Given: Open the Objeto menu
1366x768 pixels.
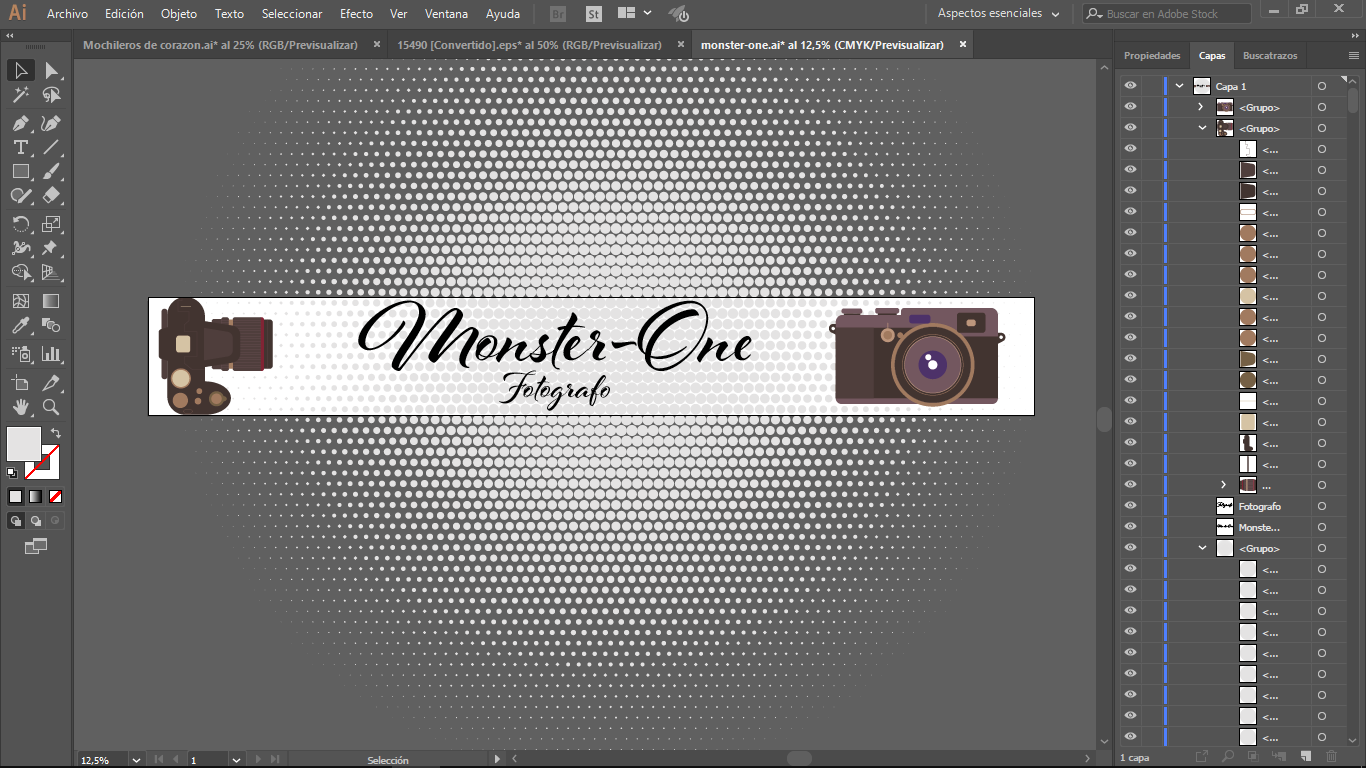Looking at the screenshot, I should (x=179, y=14).
